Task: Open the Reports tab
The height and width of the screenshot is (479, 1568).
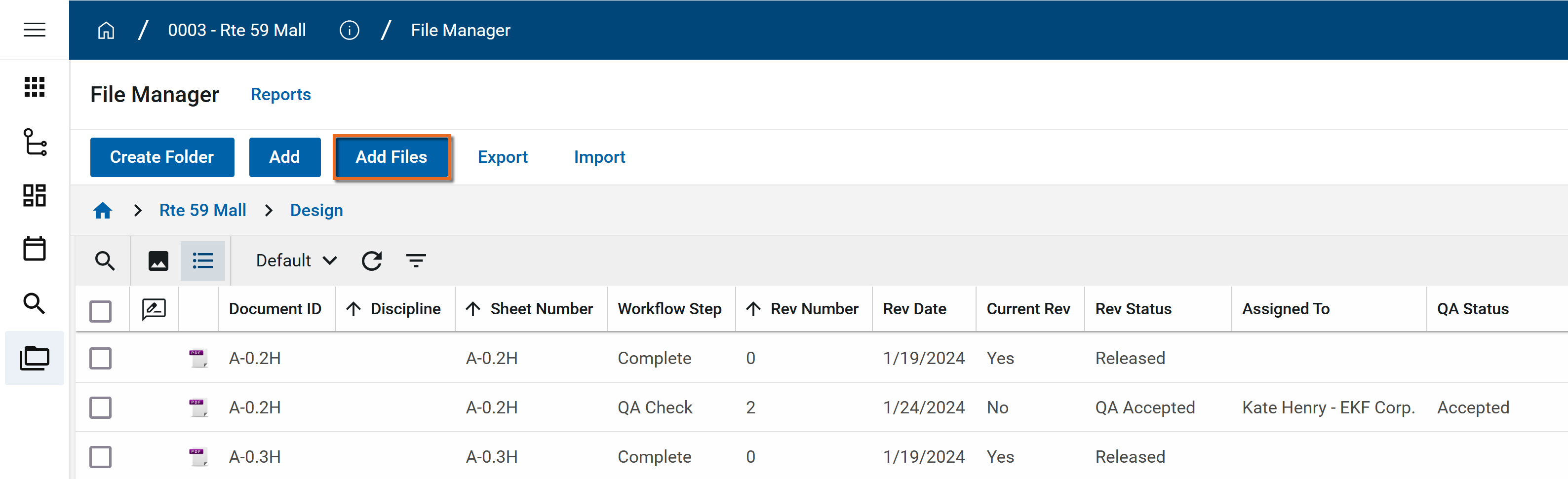Action: tap(280, 94)
